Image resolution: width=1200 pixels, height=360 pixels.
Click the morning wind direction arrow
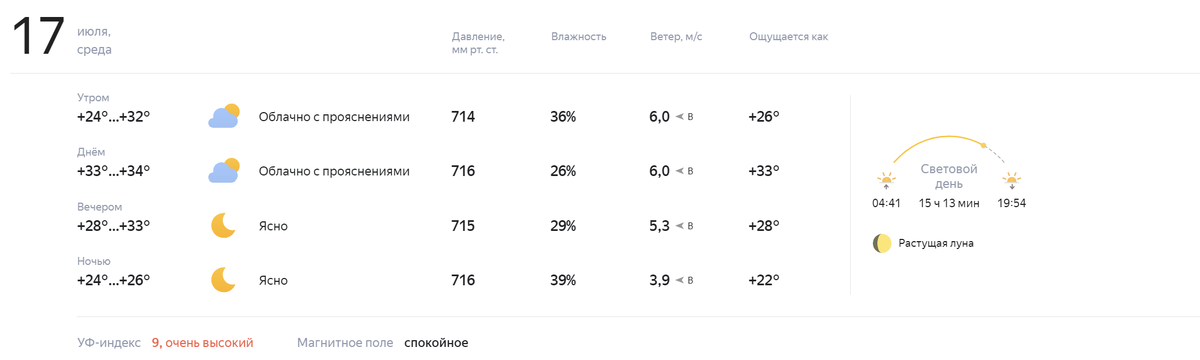pos(680,117)
